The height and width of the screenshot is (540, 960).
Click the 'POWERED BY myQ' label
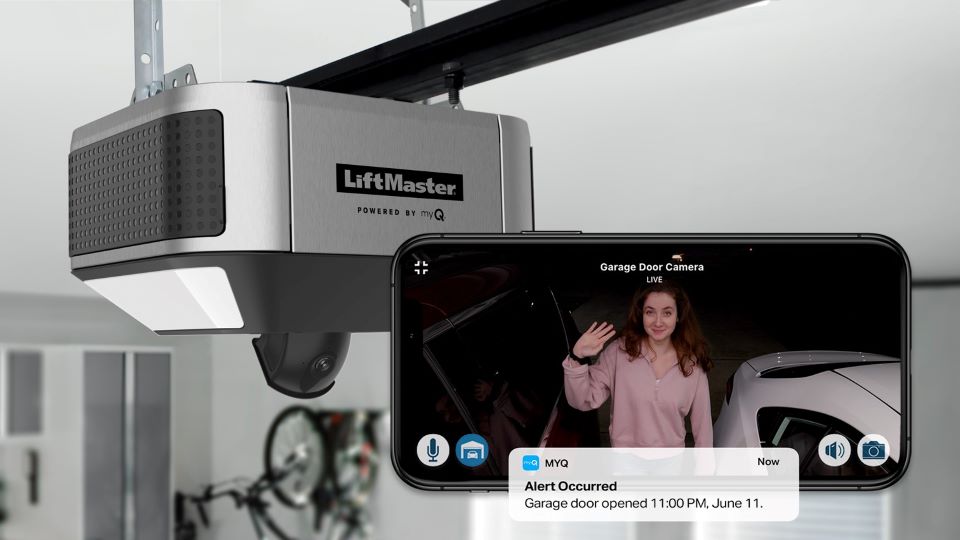(401, 212)
